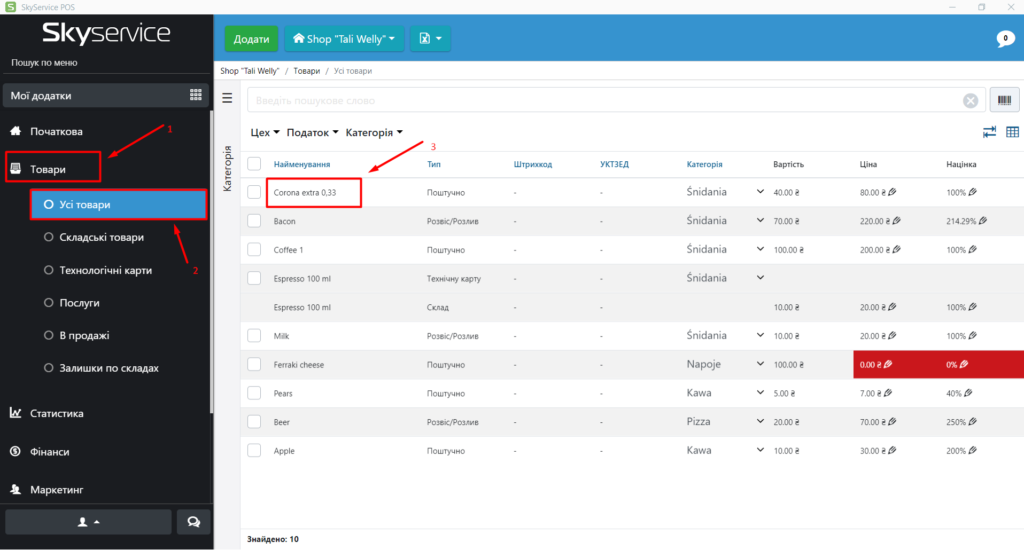1024x550 pixels.
Task: Click the swap arrows icon above table
Action: tap(989, 132)
